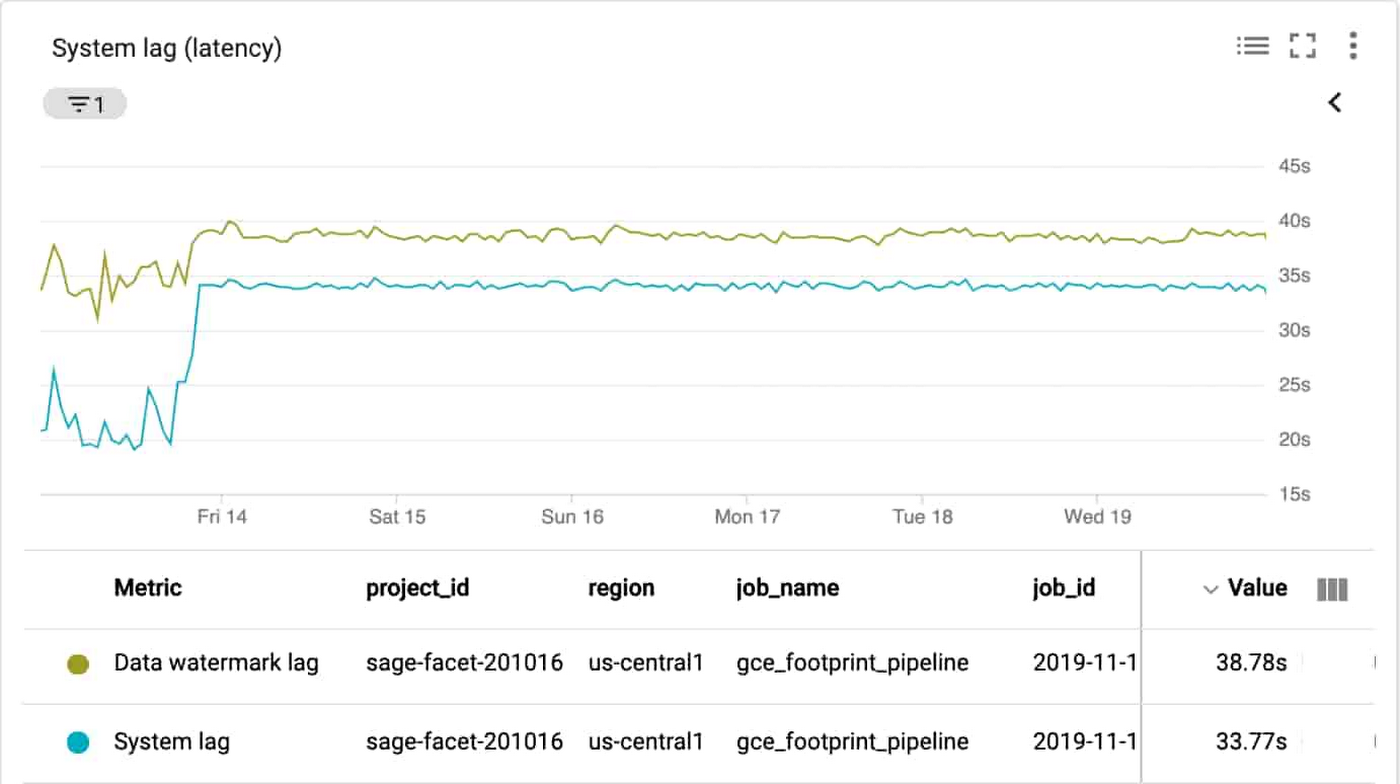Click the job_name column header
The height and width of the screenshot is (784, 1400).
click(x=788, y=588)
